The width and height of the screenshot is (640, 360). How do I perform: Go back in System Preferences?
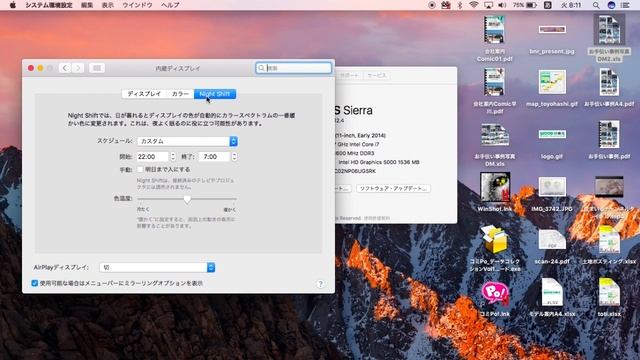click(x=65, y=68)
